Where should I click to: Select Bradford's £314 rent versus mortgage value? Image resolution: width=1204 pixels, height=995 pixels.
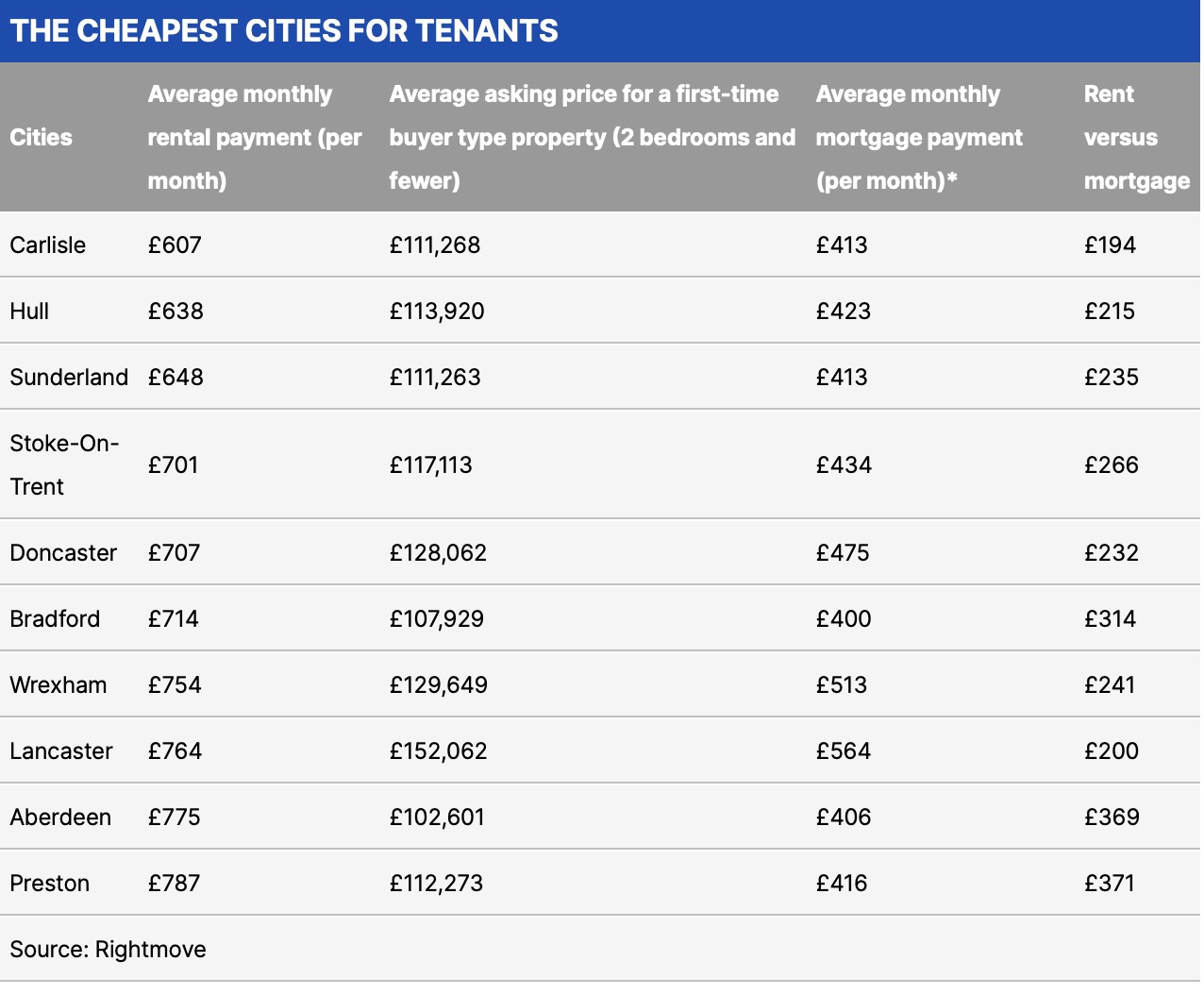coord(1110,619)
